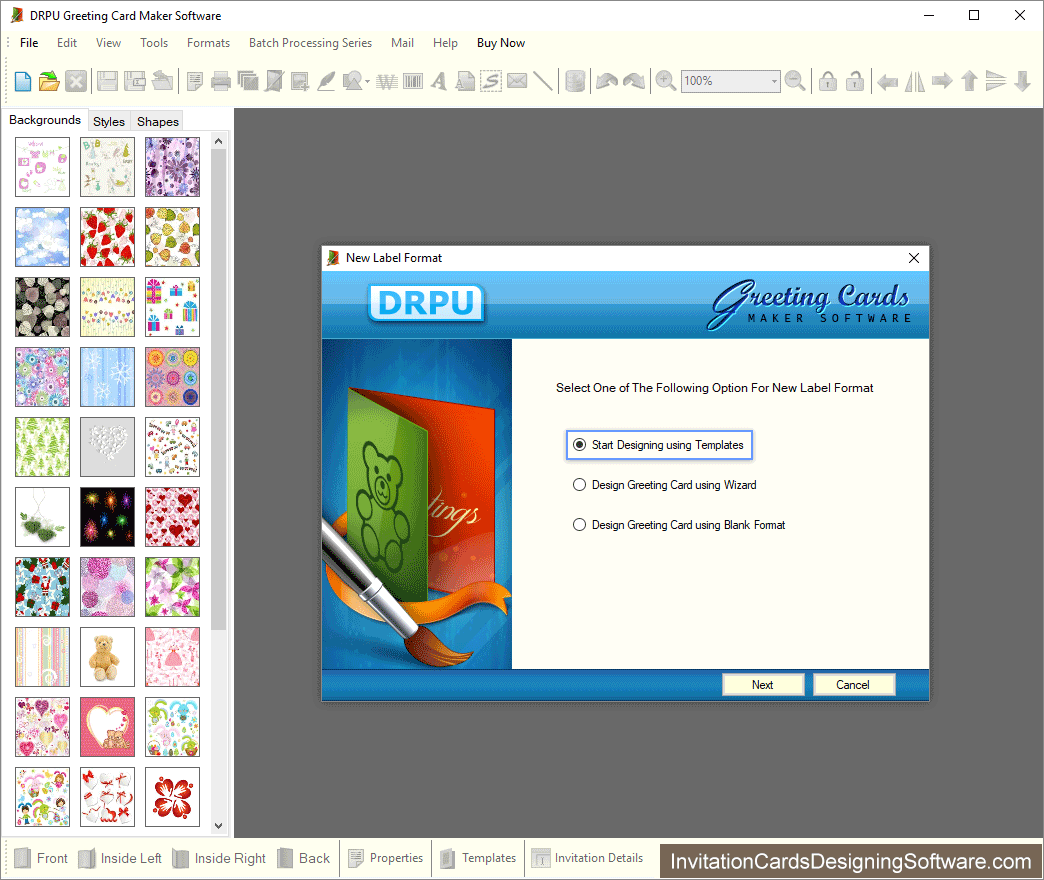The width and height of the screenshot is (1044, 880).
Task: Click the Inside Right page button
Action: pos(219,858)
